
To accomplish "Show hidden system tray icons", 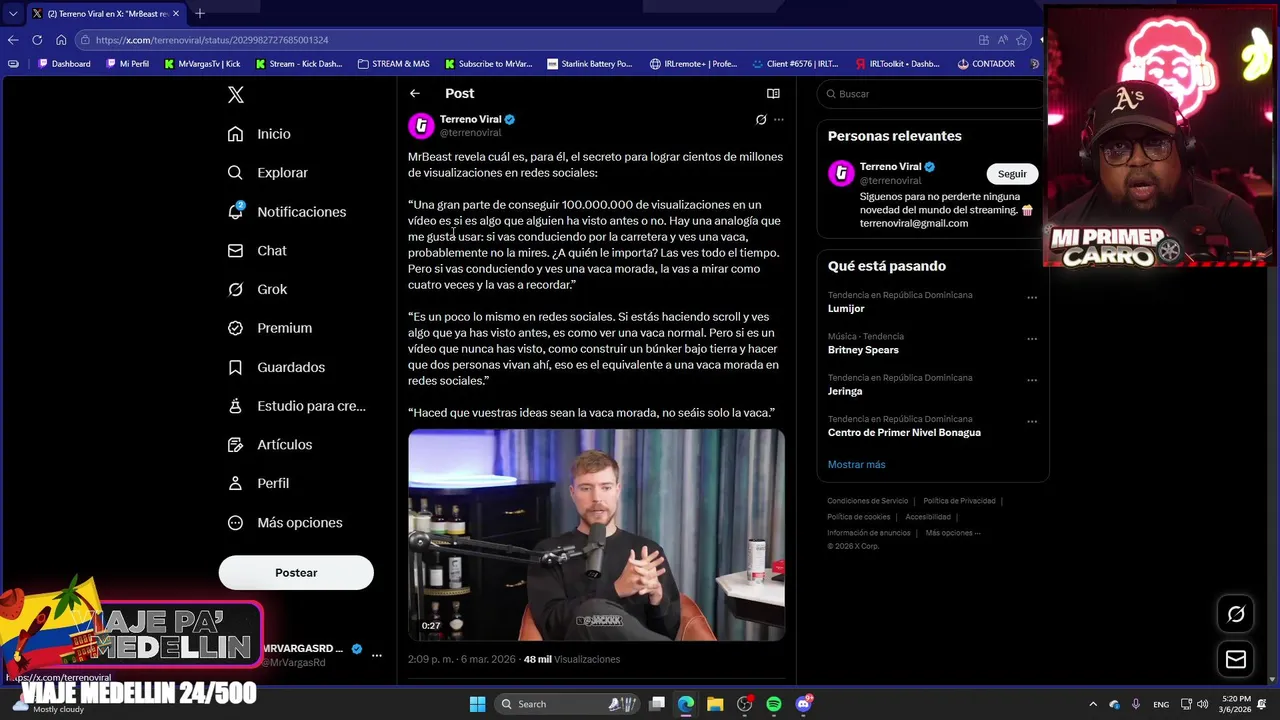I will tap(1092, 704).
